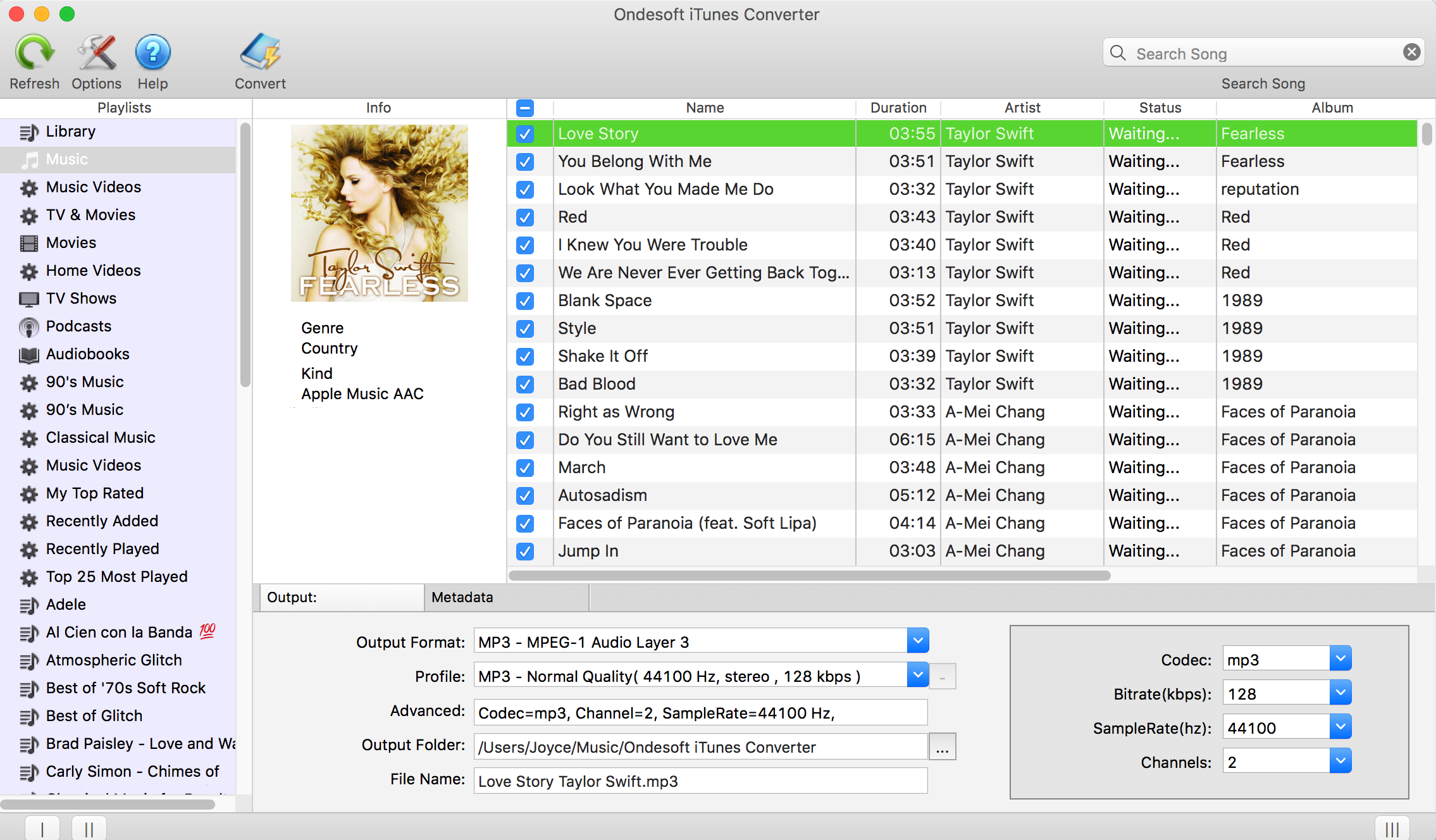The width and height of the screenshot is (1436, 840).
Task: Click the browse folder button for output
Action: coord(941,746)
